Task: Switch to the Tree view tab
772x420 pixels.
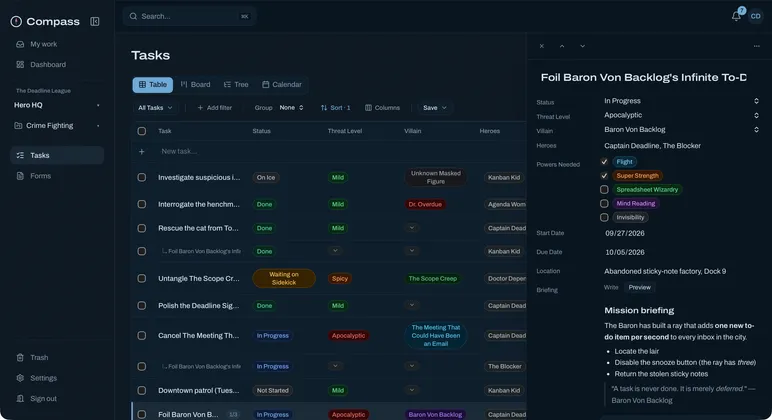Action: point(236,85)
